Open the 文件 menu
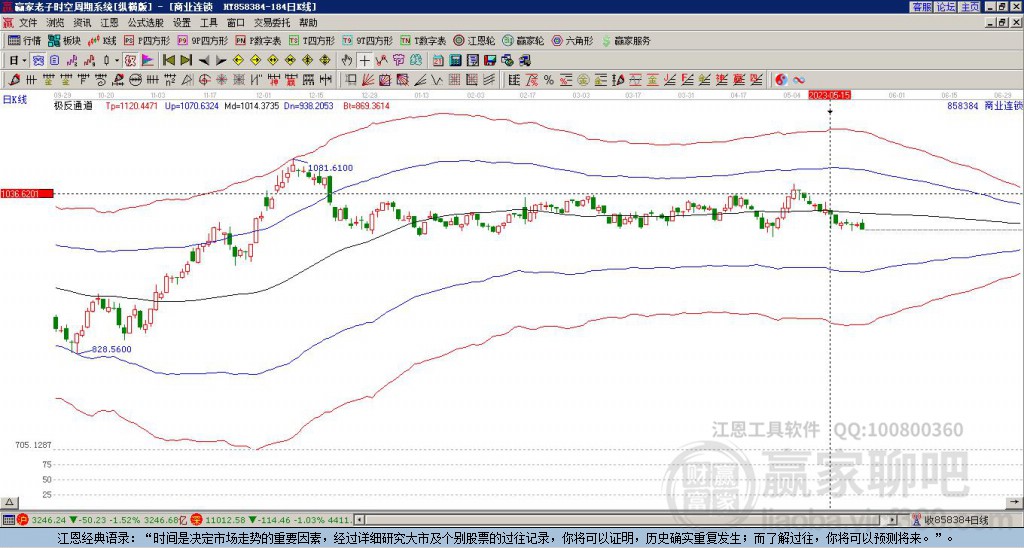 click(28, 22)
